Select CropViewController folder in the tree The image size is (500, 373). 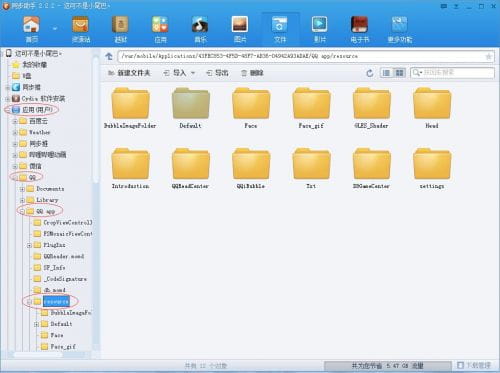[63, 223]
